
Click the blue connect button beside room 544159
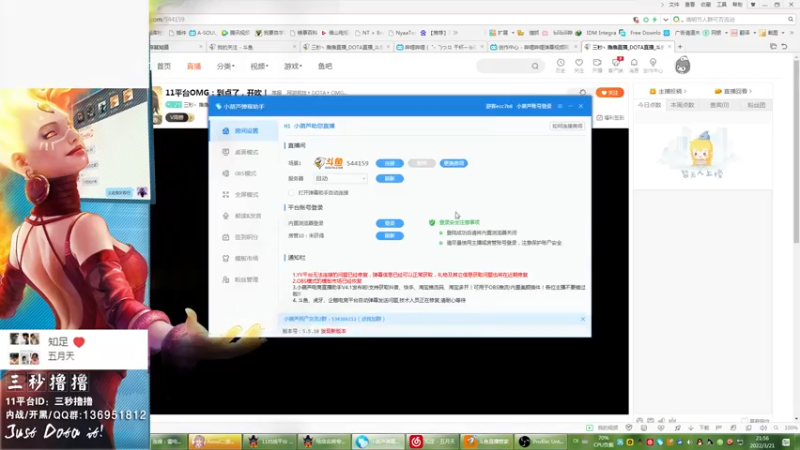point(390,163)
